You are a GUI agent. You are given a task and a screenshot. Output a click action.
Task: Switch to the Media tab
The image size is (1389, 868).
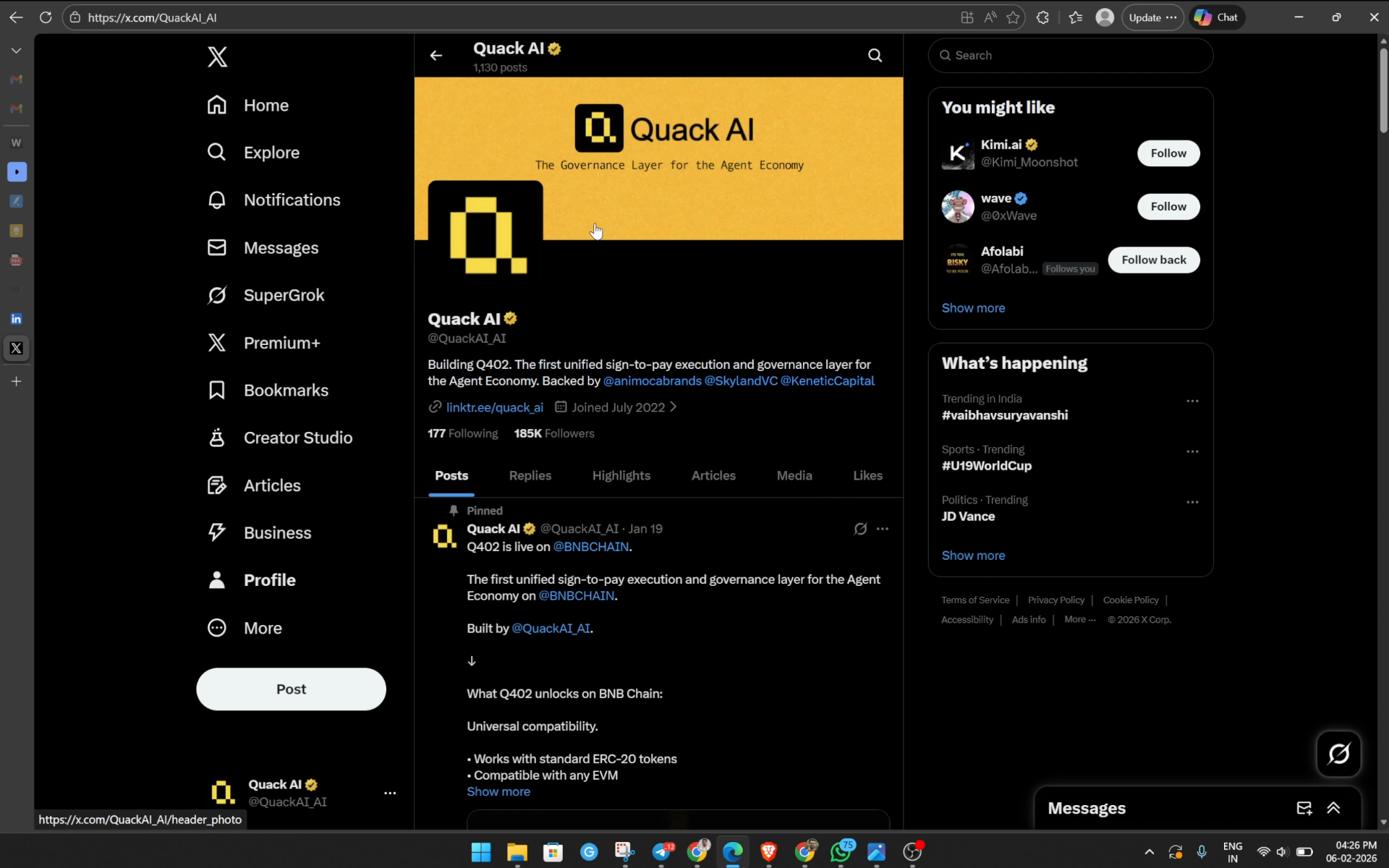tap(794, 476)
